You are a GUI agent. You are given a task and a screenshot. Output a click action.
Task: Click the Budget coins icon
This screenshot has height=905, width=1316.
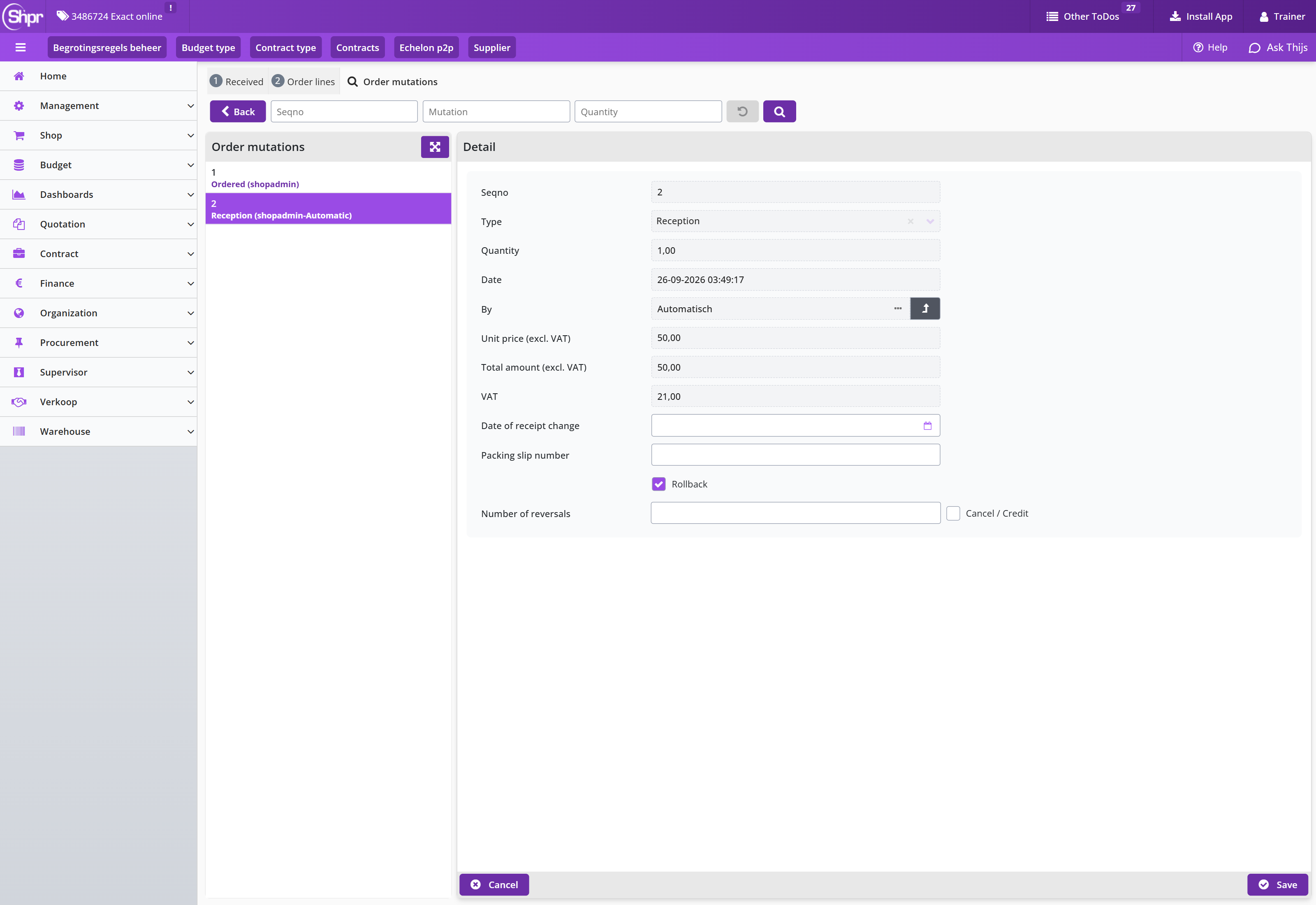[19, 165]
